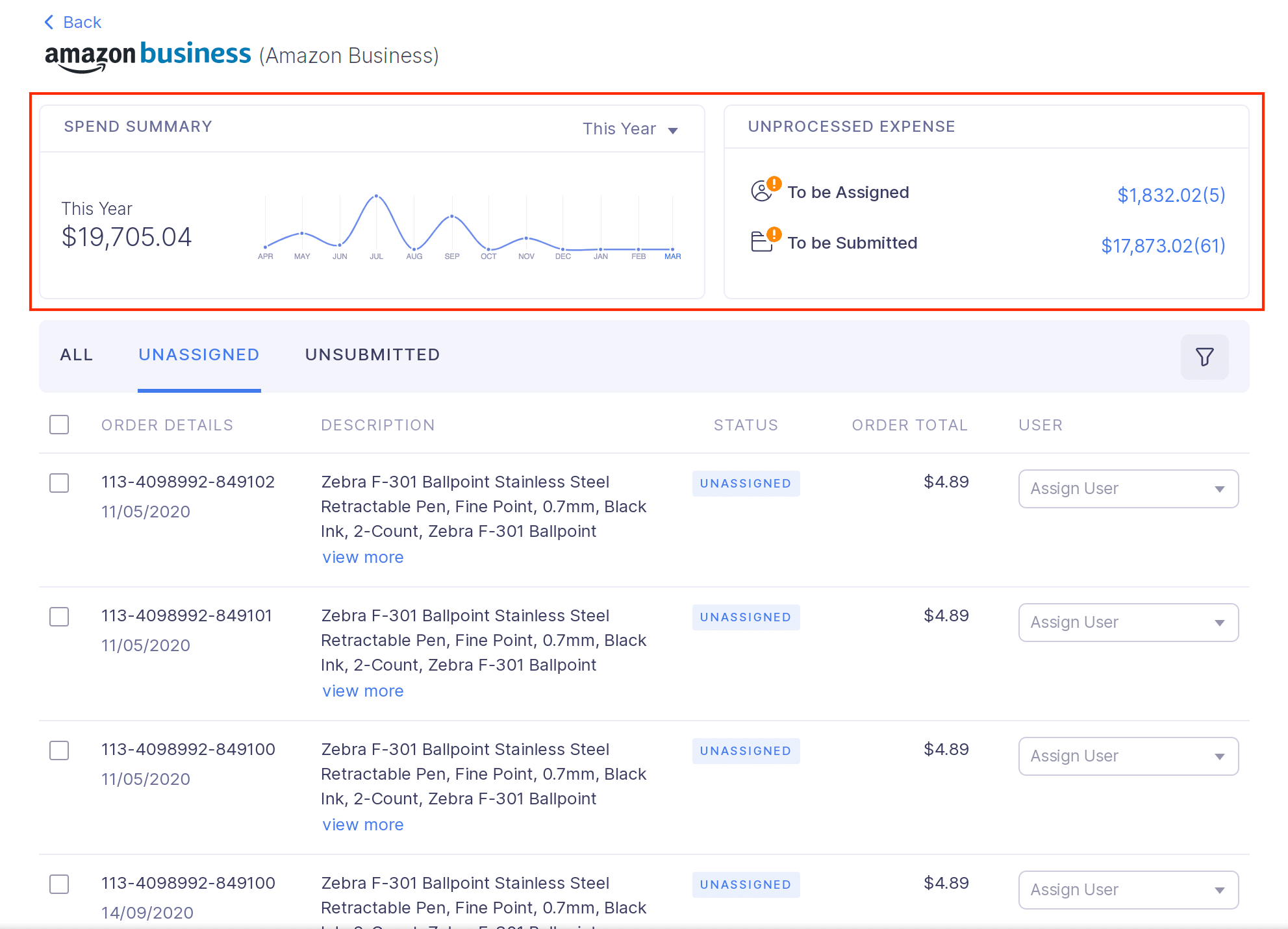Switch to the ALL tab
Viewport: 1288px width, 929px height.
(77, 354)
